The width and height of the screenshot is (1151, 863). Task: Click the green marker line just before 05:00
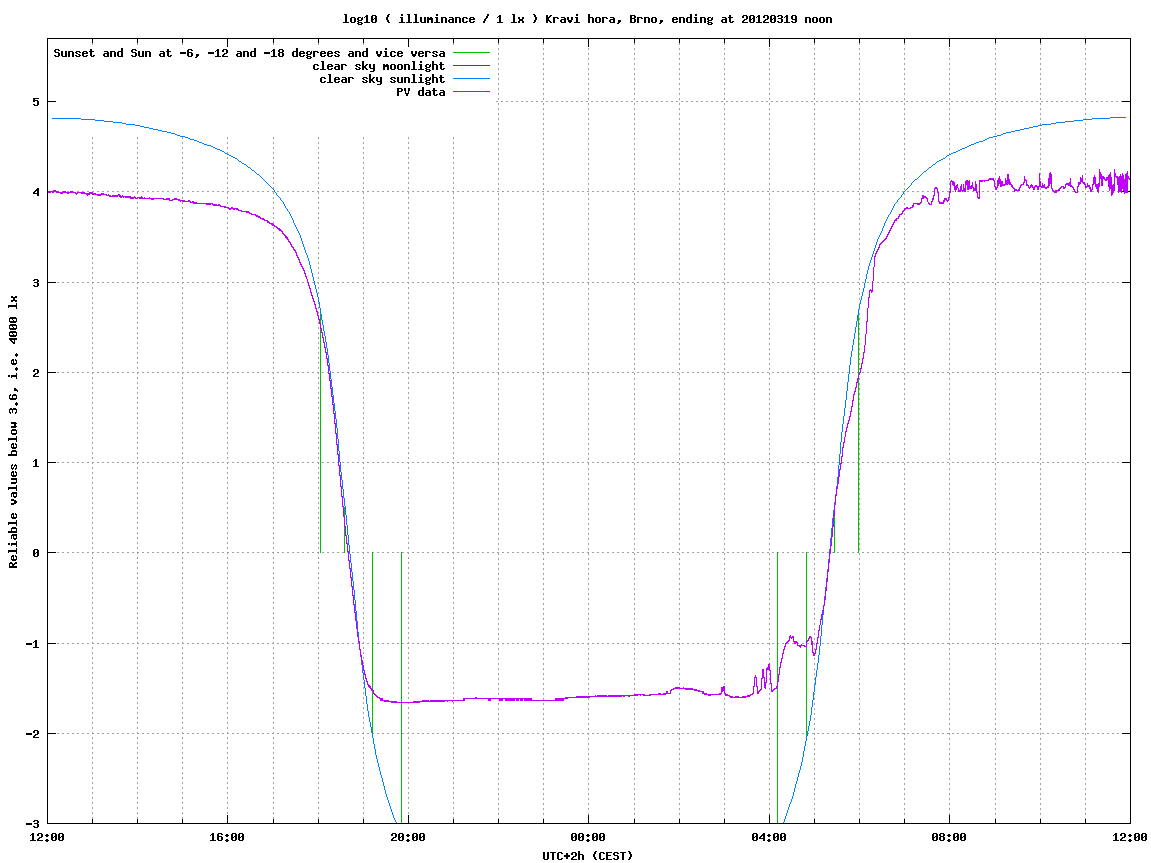pos(807,644)
